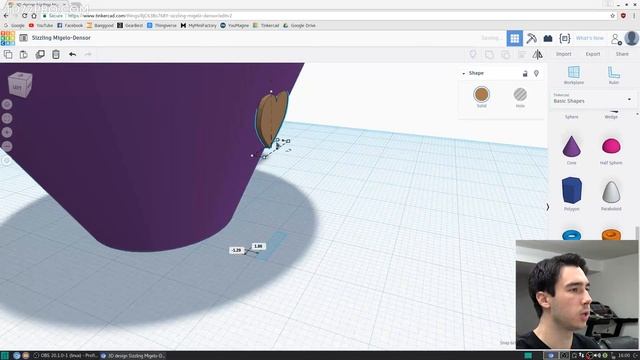This screenshot has height=360, width=640.
Task: Collapse the shapes panel chevron
Action: [548, 207]
